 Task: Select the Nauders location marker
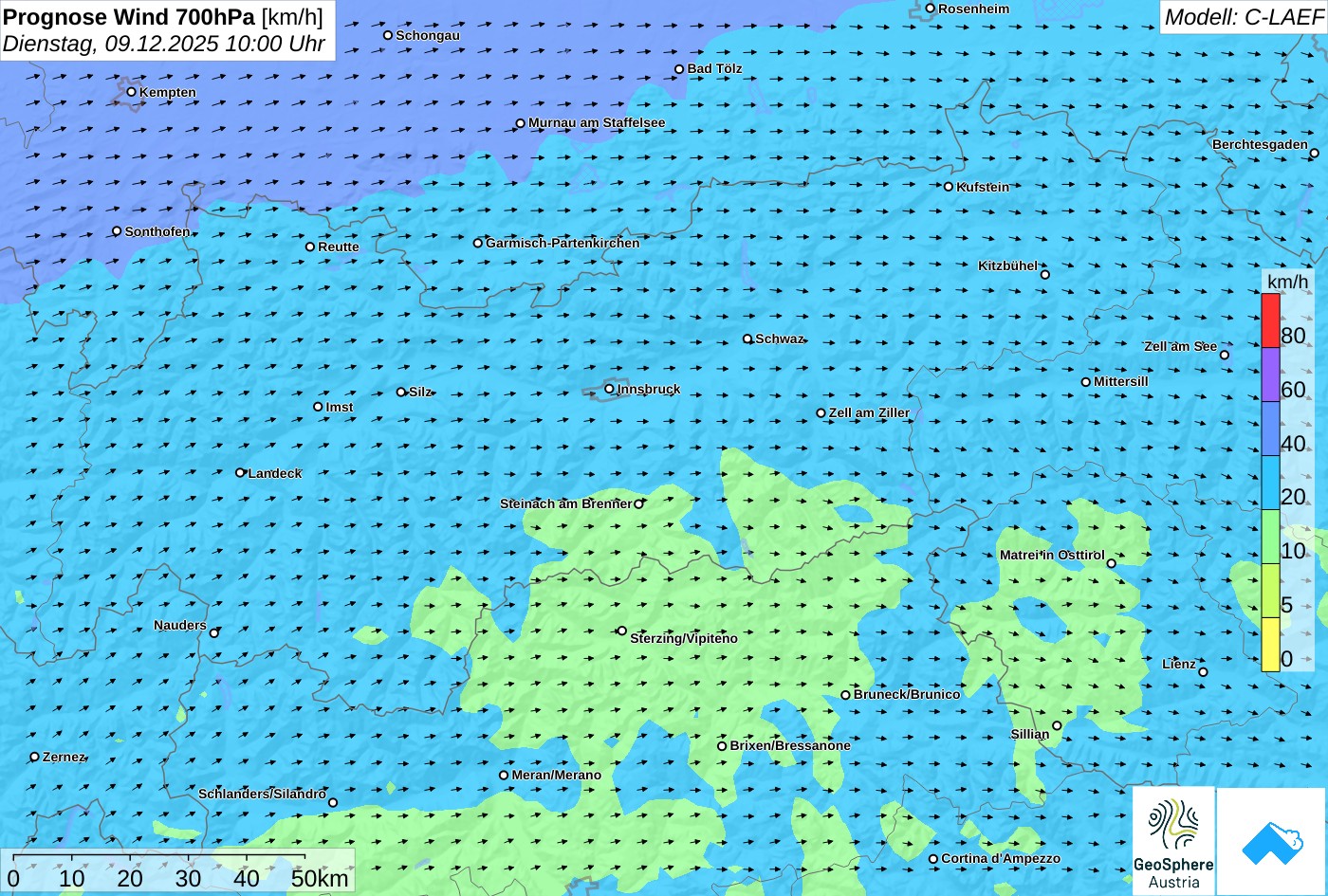(x=214, y=632)
